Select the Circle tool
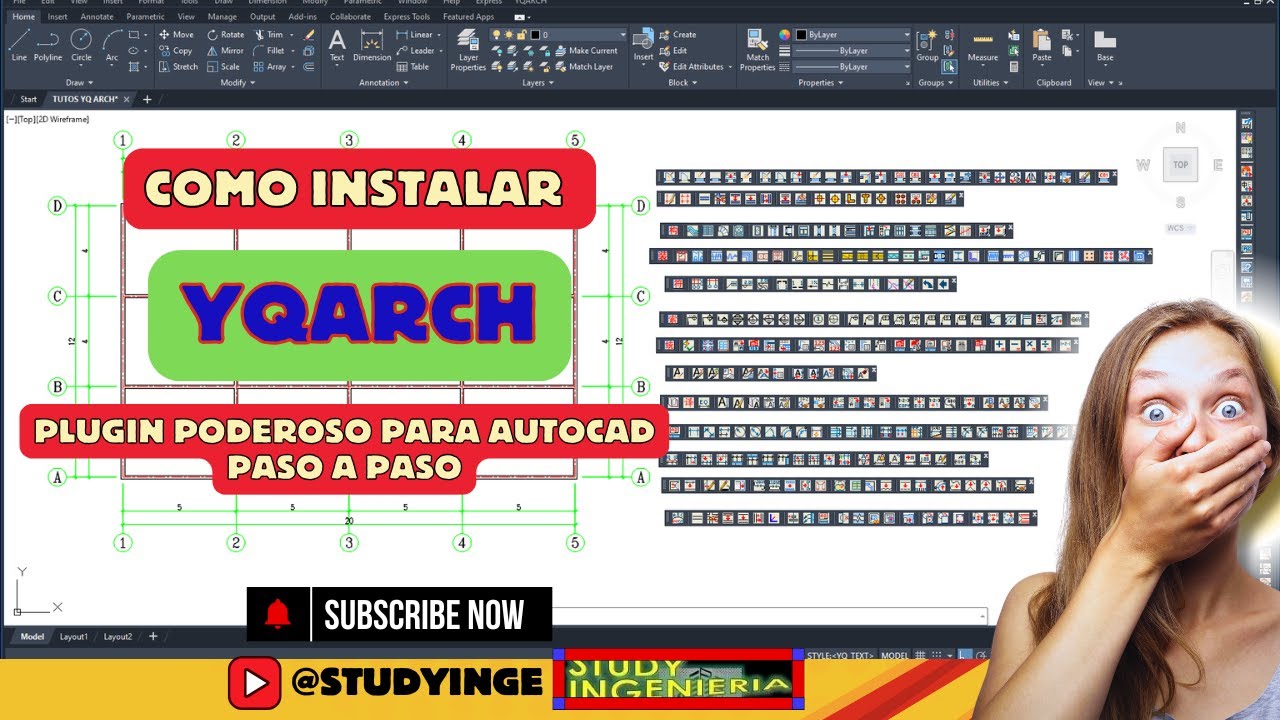 pos(81,46)
